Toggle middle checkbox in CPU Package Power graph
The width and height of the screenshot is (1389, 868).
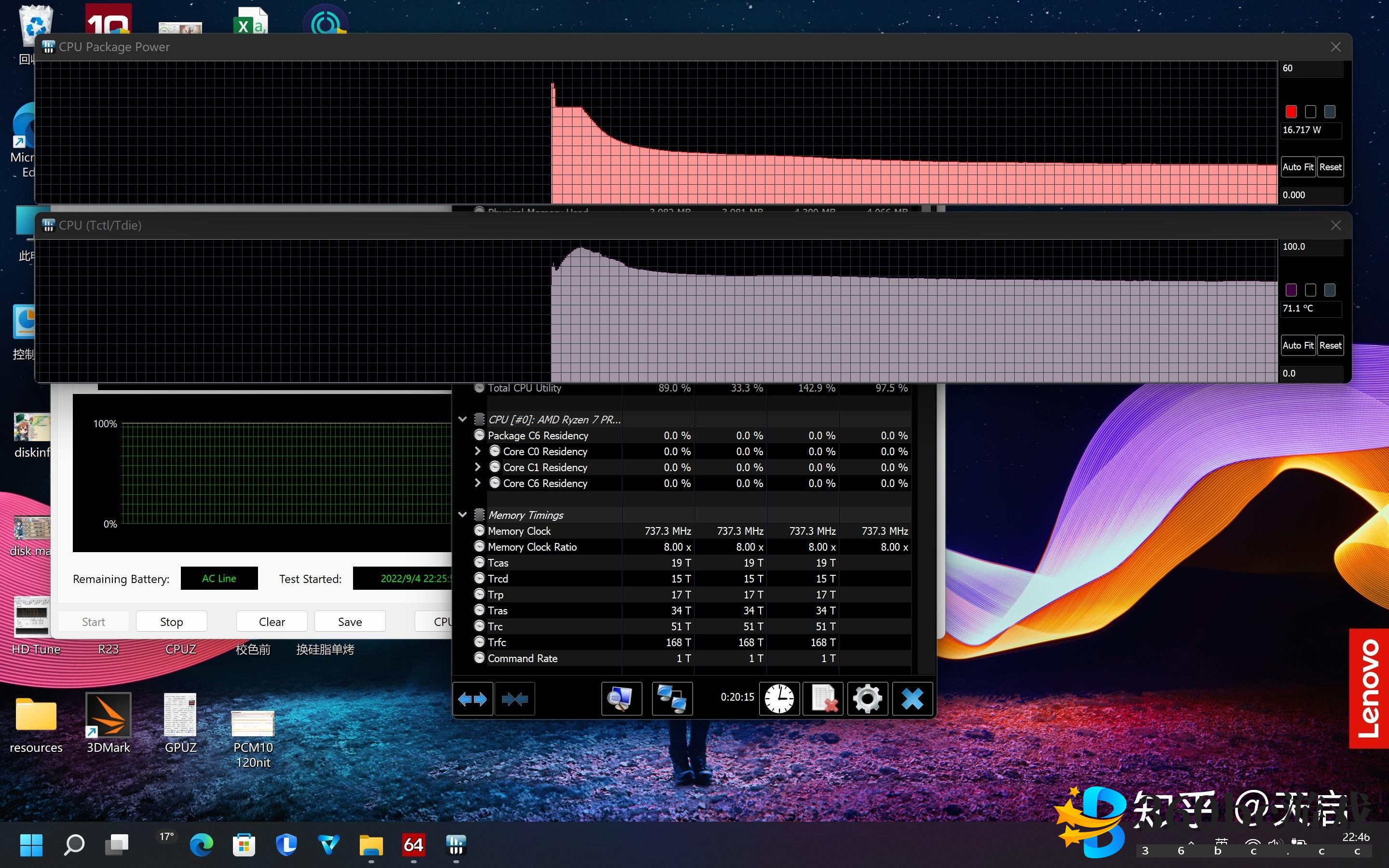click(x=1310, y=111)
